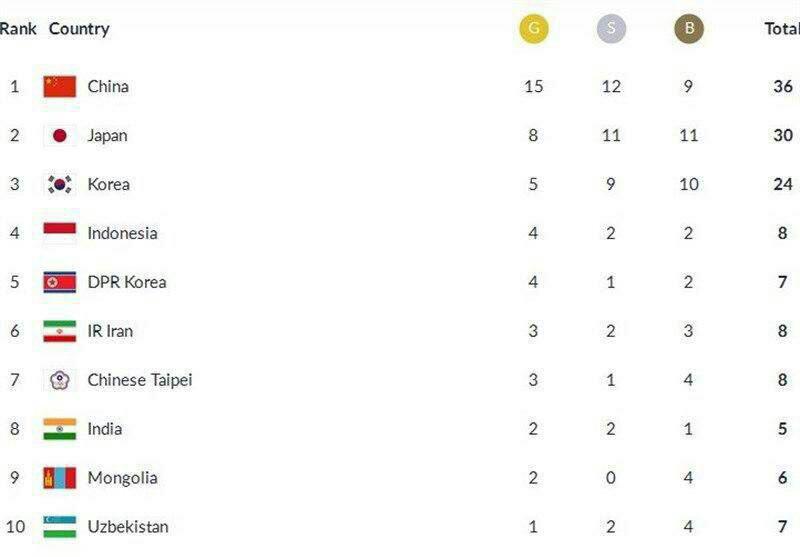Click the China flag icon
The width and height of the screenshot is (800, 557).
tap(60, 86)
